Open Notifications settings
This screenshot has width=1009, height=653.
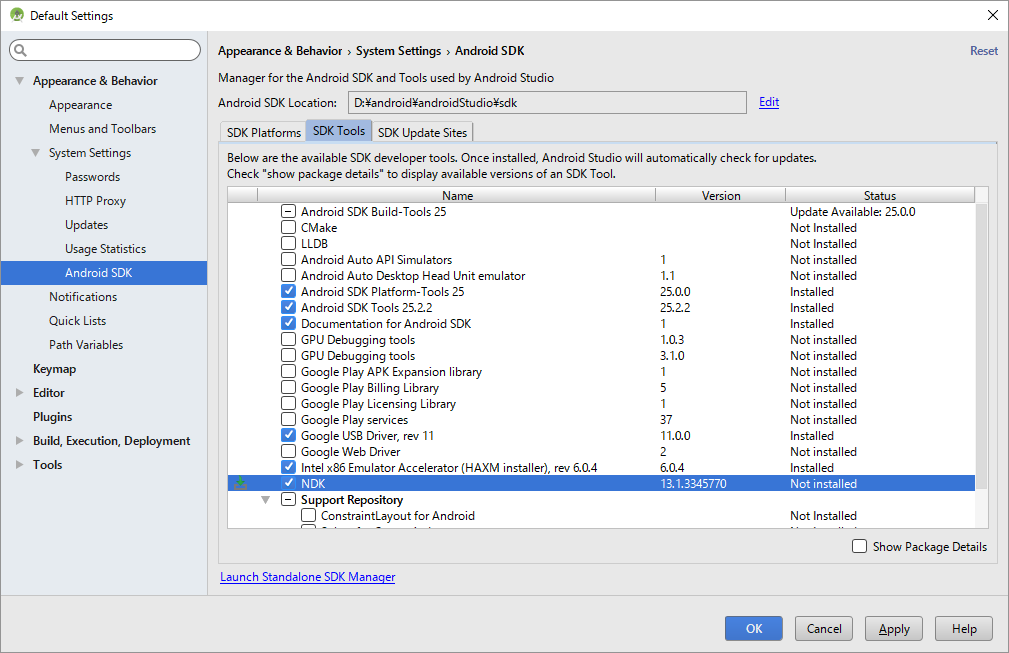(x=83, y=297)
